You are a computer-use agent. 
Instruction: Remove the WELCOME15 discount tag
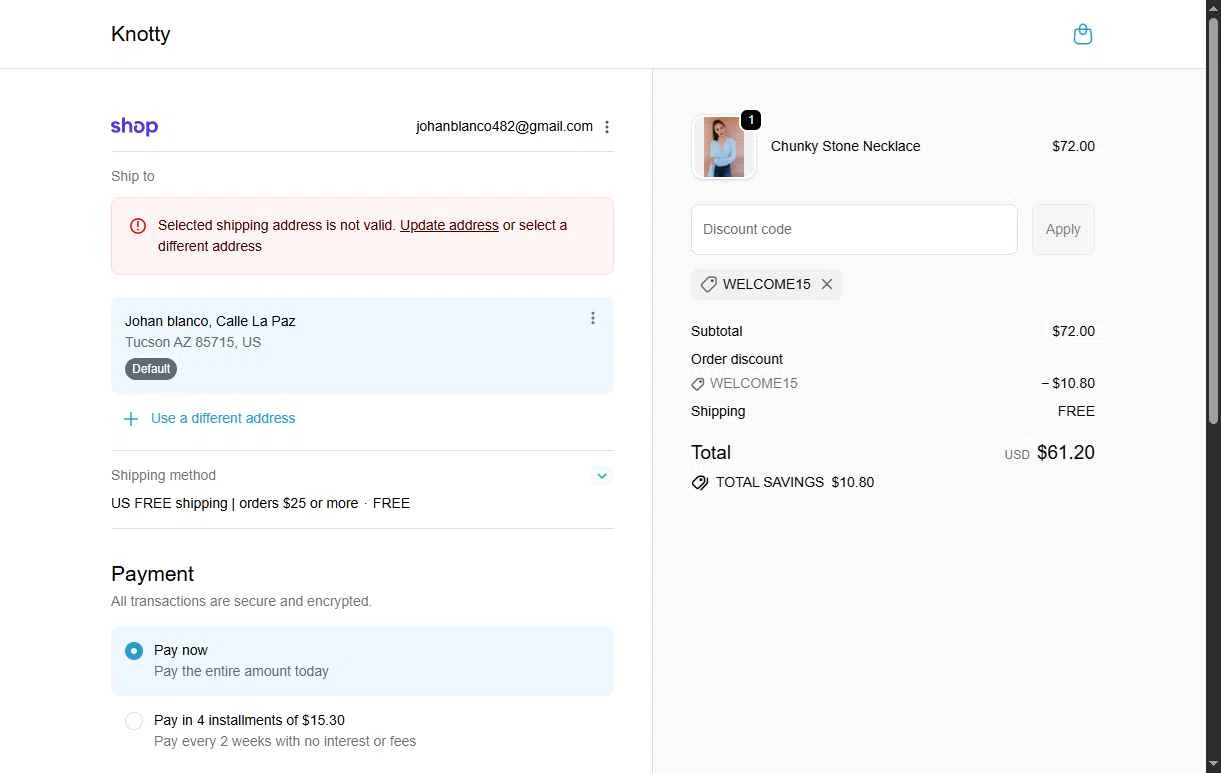(827, 284)
